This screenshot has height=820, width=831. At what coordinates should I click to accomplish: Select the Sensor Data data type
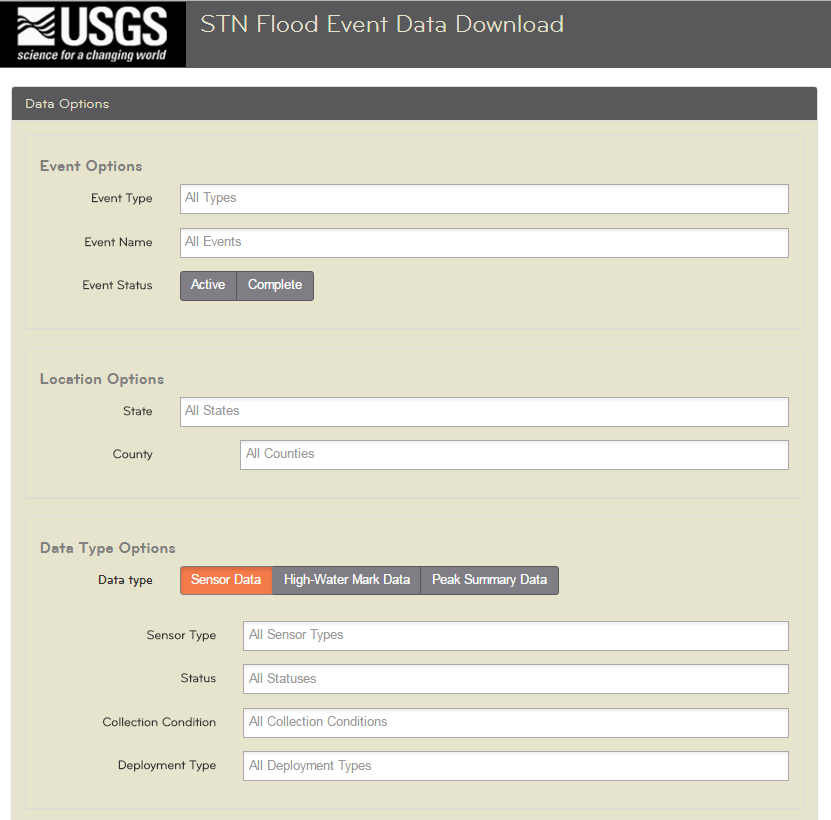click(x=225, y=580)
